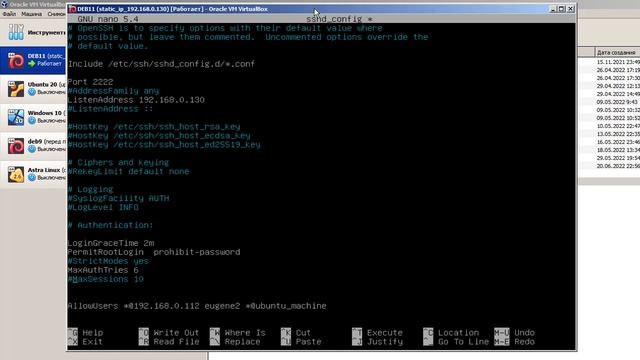
Task: Click the '# Ciphers and keying' comment line
Action: 118,162
